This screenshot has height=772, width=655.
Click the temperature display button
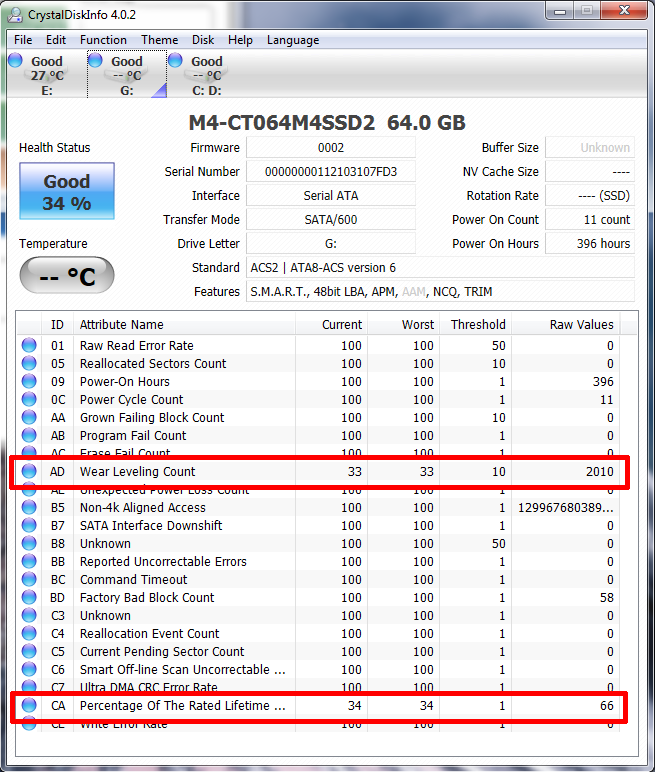click(x=67, y=275)
